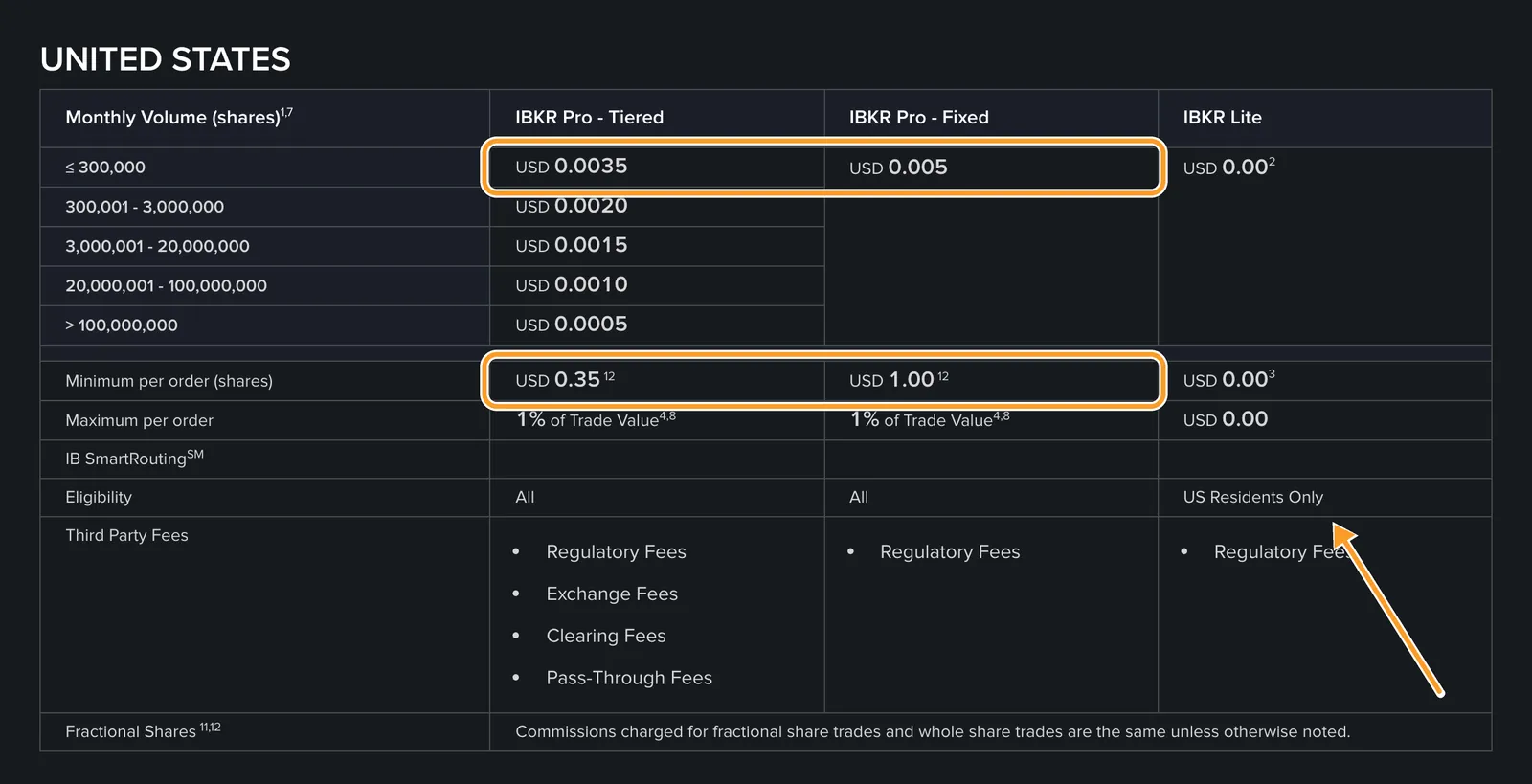The width and height of the screenshot is (1532, 784).
Task: Click the IBKR Pro - Tiered column header
Action: coord(589,117)
